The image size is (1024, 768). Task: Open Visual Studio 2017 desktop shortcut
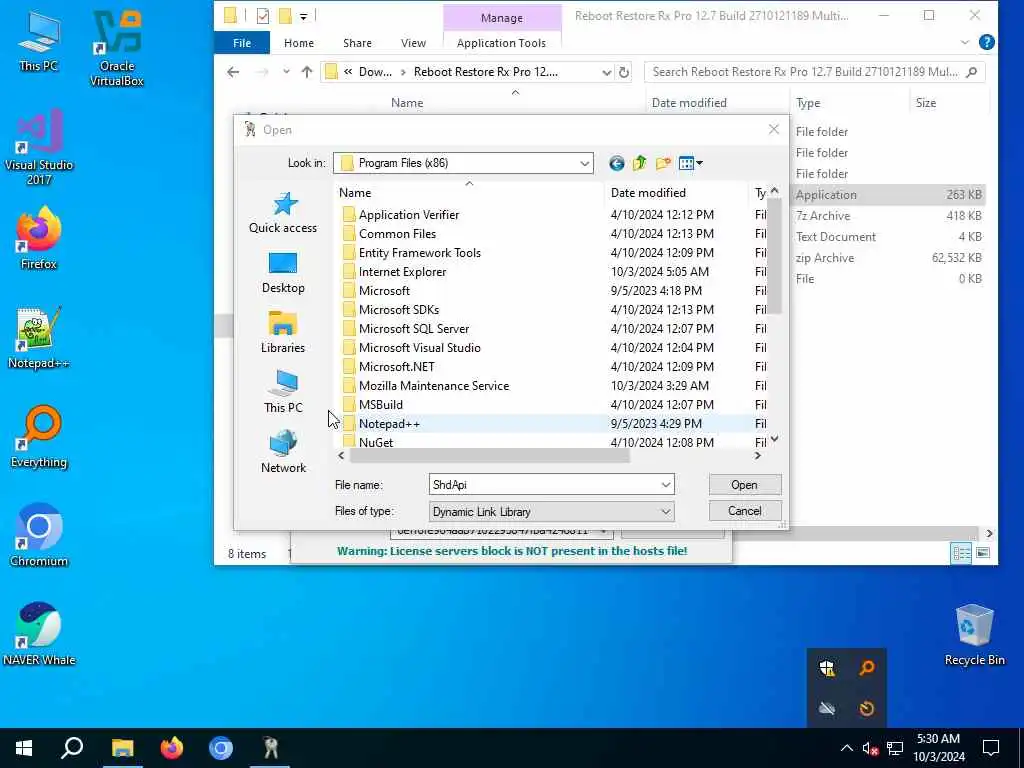(39, 146)
